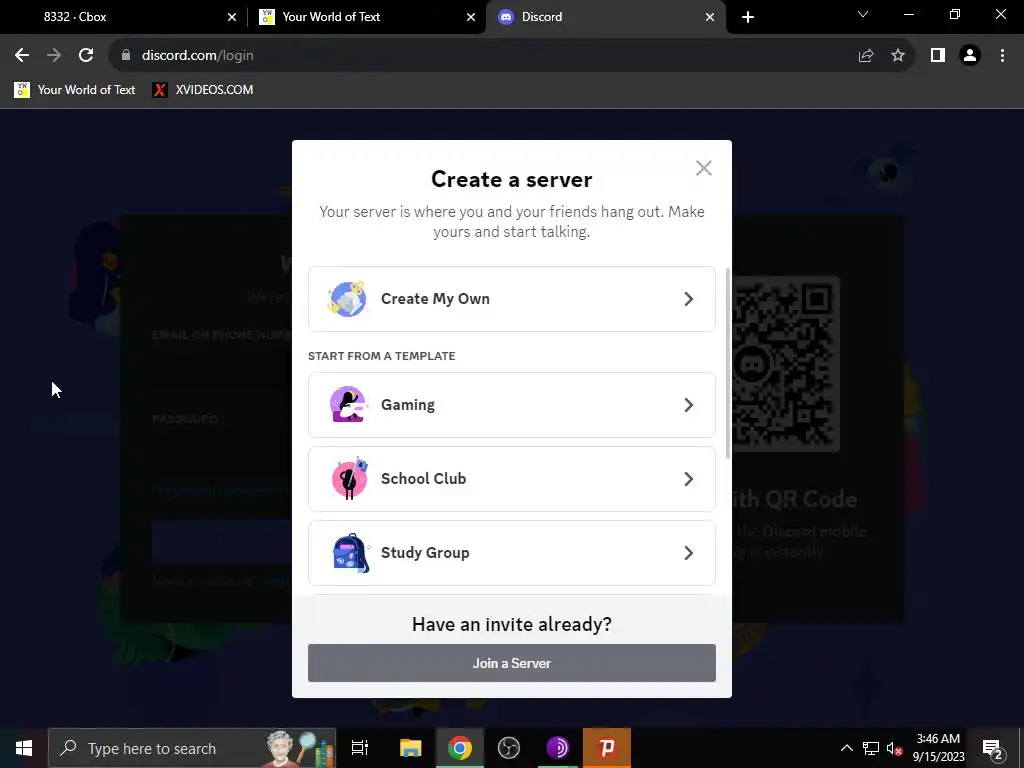Bookmark this page with the star
1024x768 pixels.
pos(898,56)
